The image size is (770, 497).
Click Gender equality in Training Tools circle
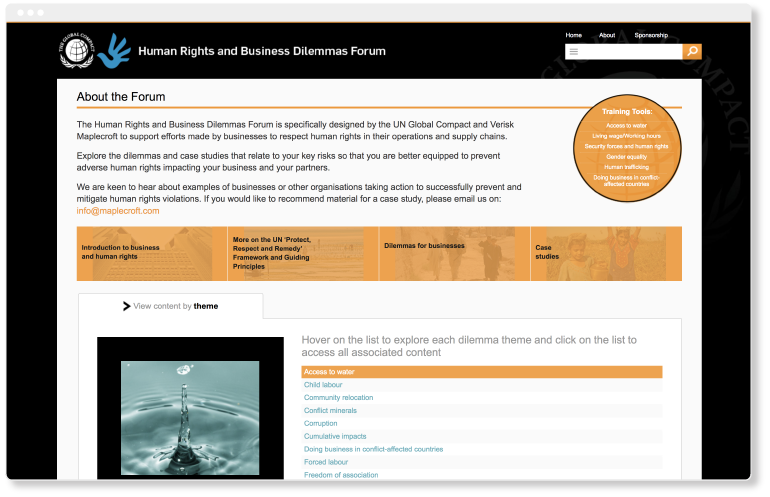[627, 157]
